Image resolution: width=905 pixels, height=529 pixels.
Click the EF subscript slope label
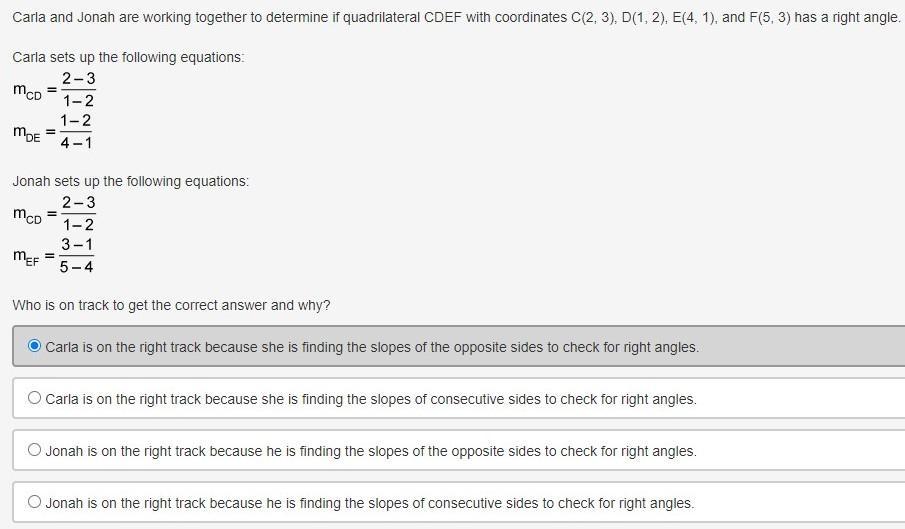point(27,257)
